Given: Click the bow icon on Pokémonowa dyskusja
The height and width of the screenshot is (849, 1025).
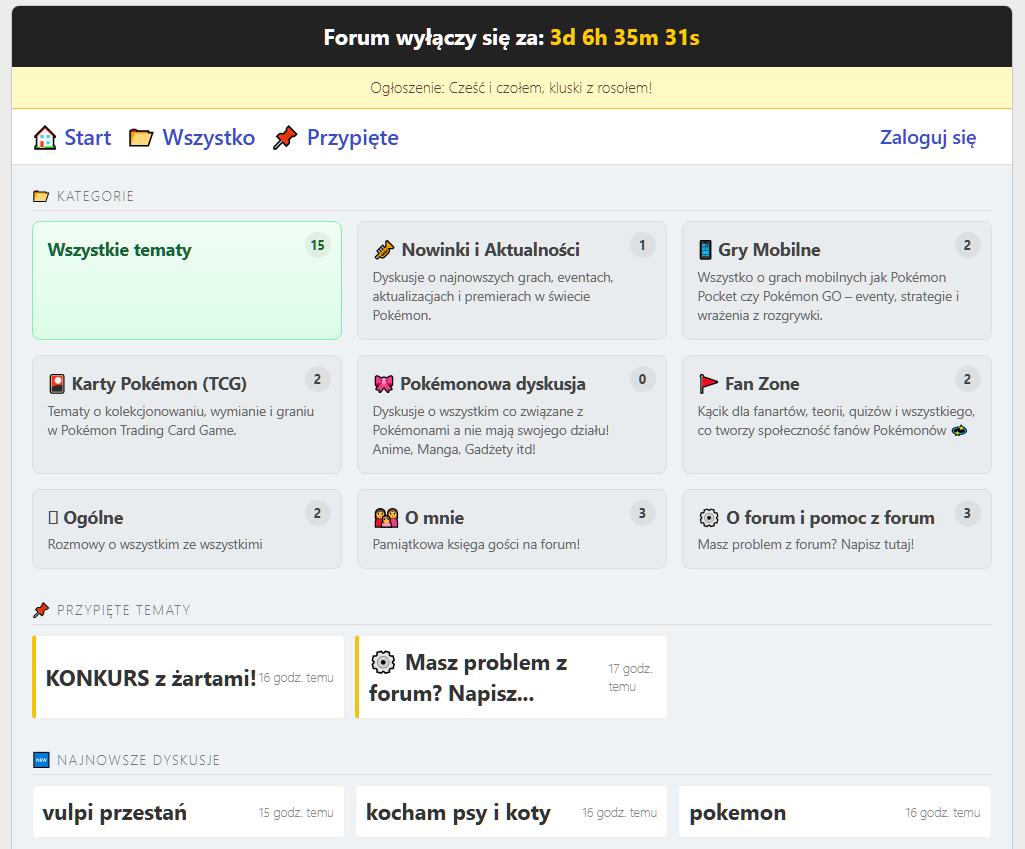Looking at the screenshot, I should [386, 382].
